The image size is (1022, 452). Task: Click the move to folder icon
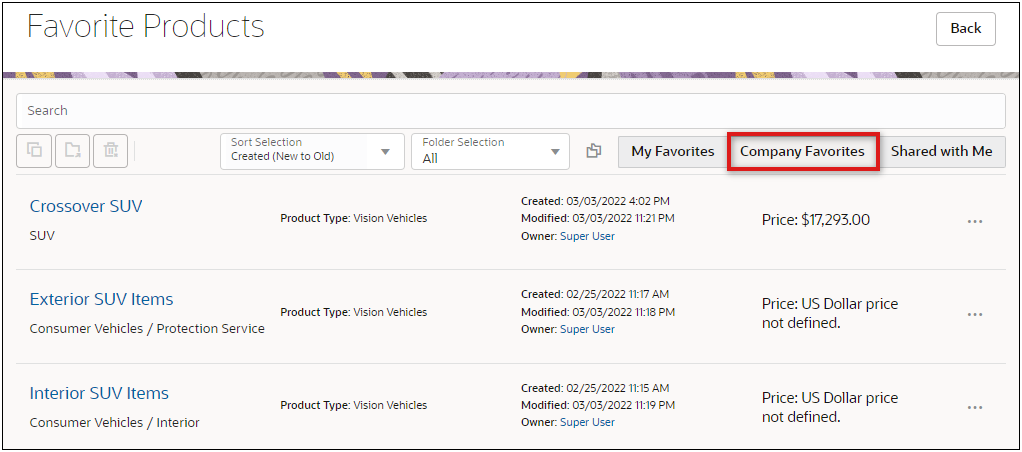tap(72, 151)
